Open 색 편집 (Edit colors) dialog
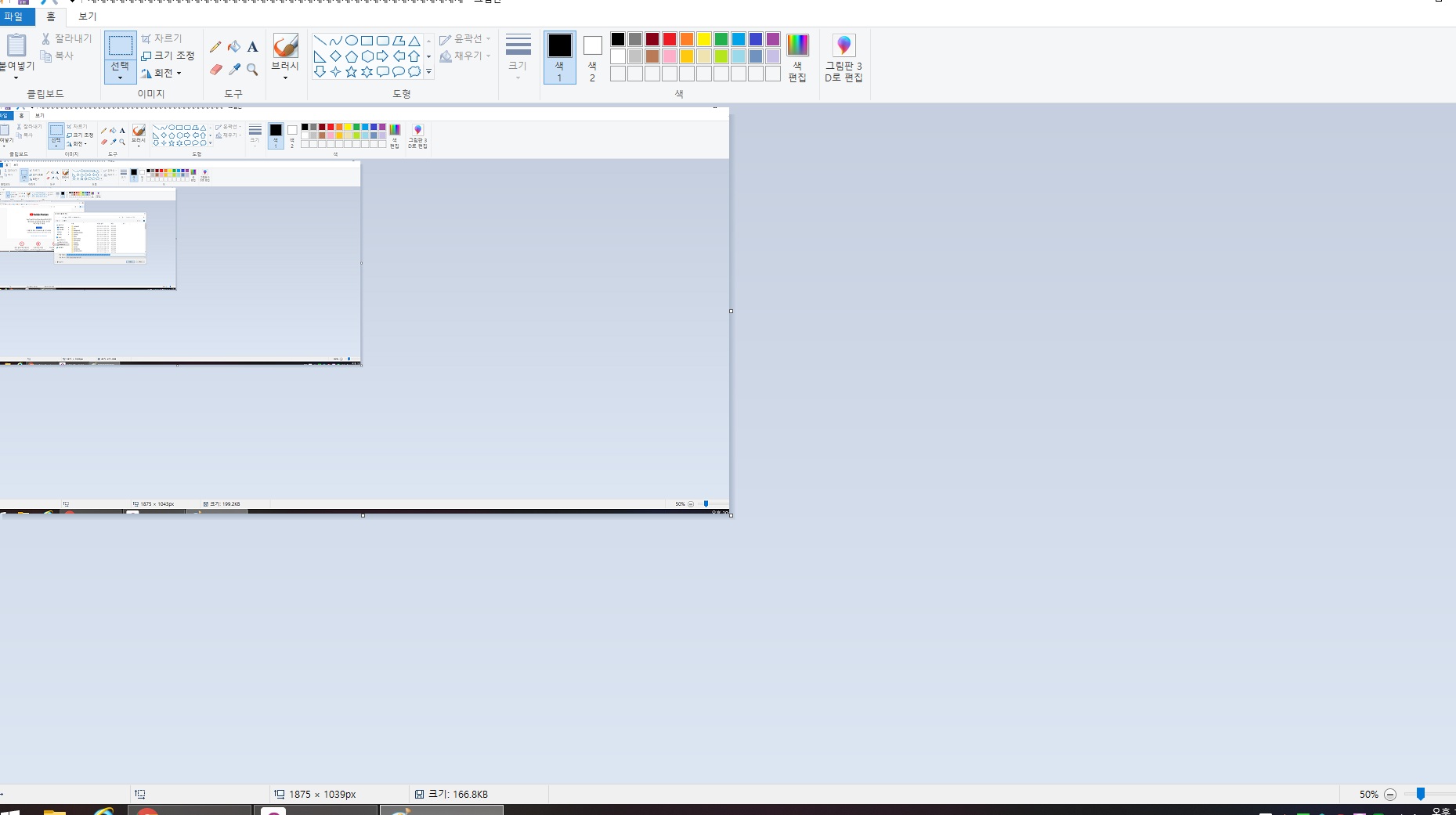This screenshot has width=1456, height=815. coord(797,57)
